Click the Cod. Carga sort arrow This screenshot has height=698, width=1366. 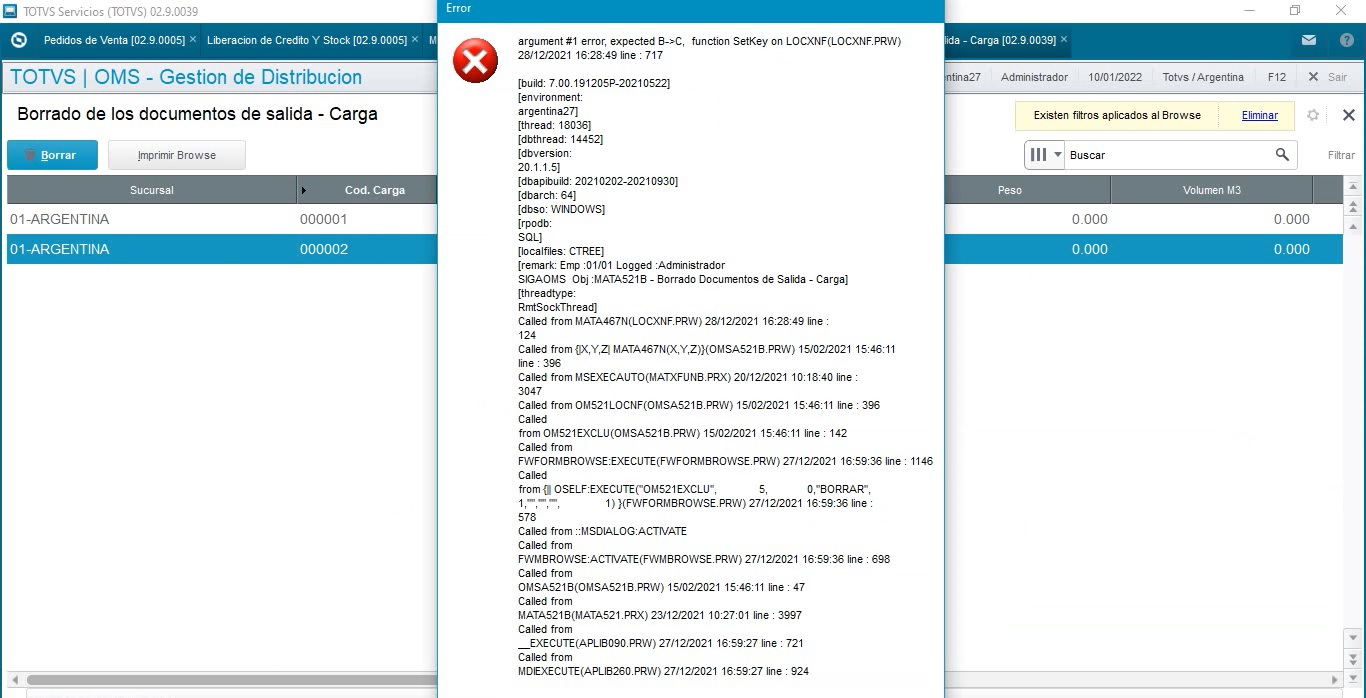(x=304, y=190)
